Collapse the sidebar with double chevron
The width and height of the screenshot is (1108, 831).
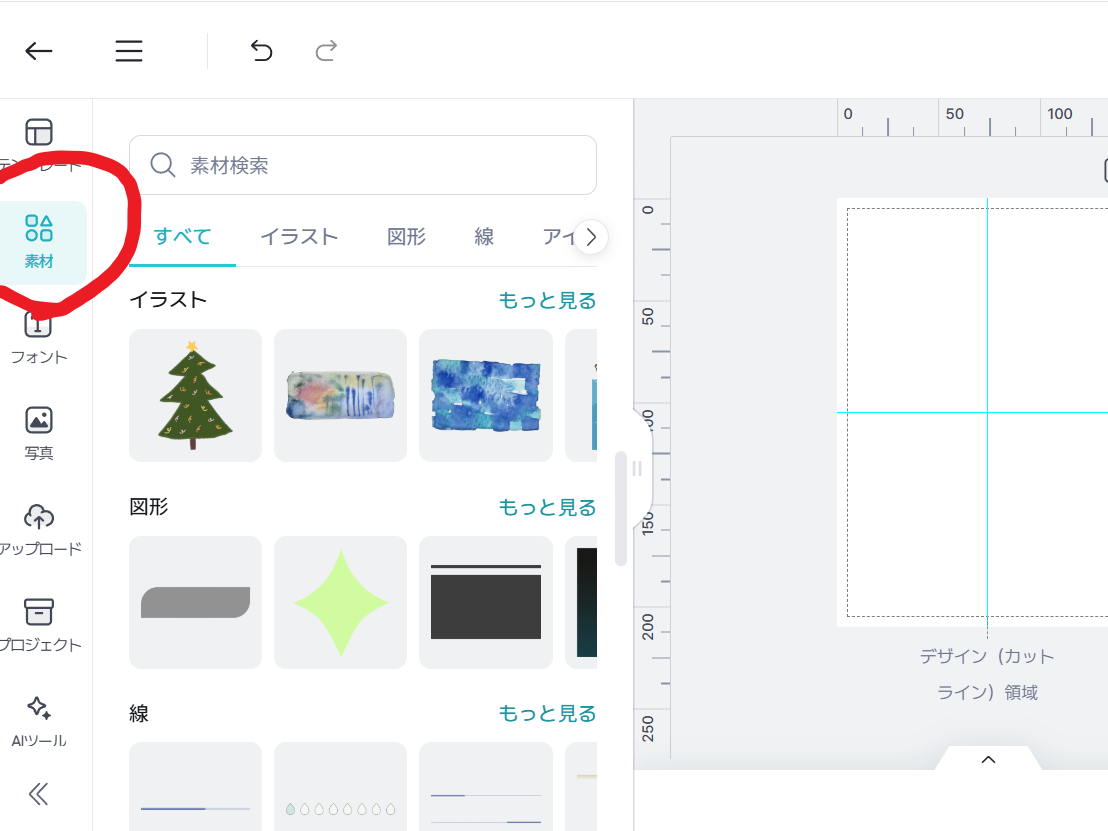(x=39, y=794)
